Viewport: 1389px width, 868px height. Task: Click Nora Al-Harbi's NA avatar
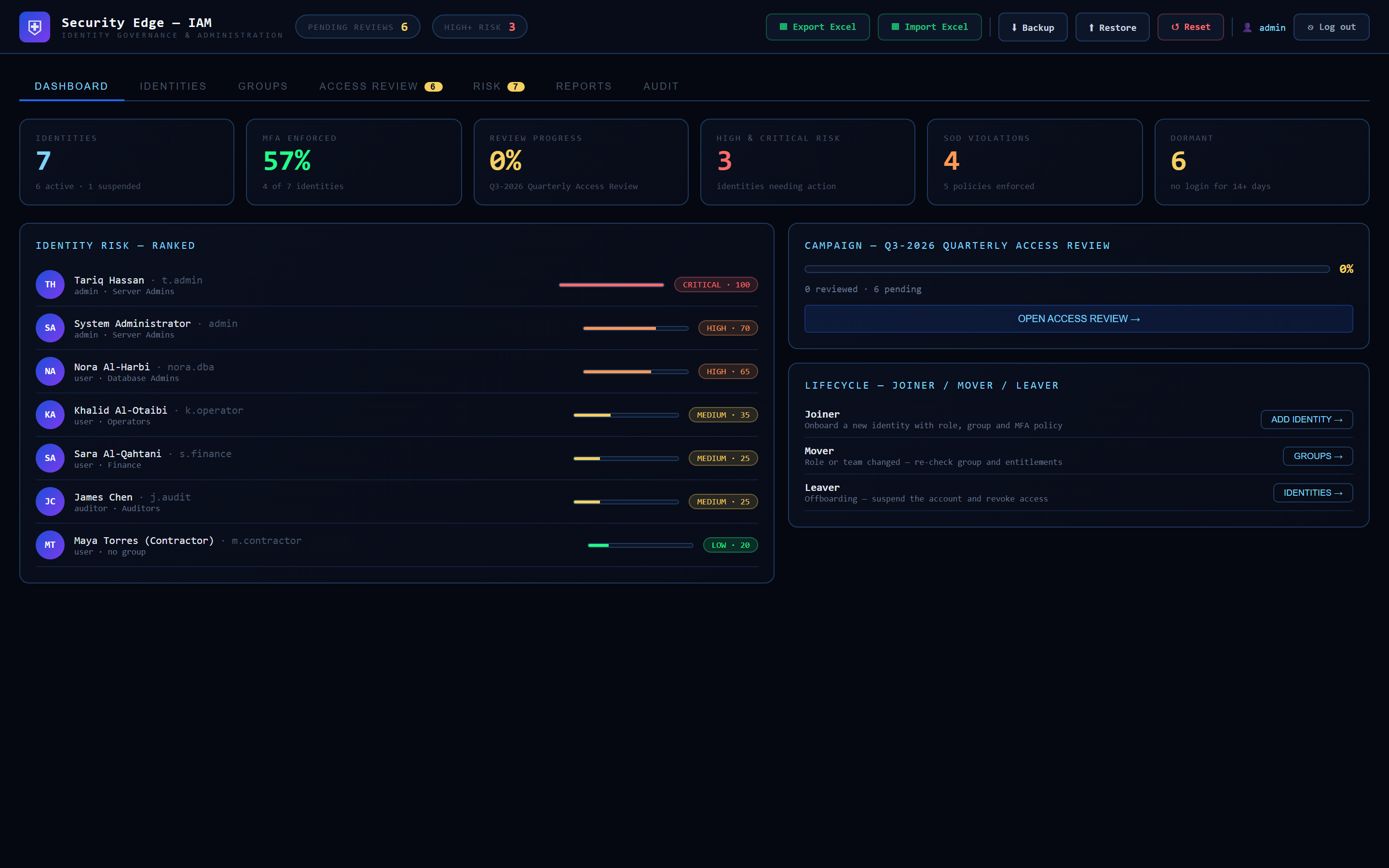[50, 371]
